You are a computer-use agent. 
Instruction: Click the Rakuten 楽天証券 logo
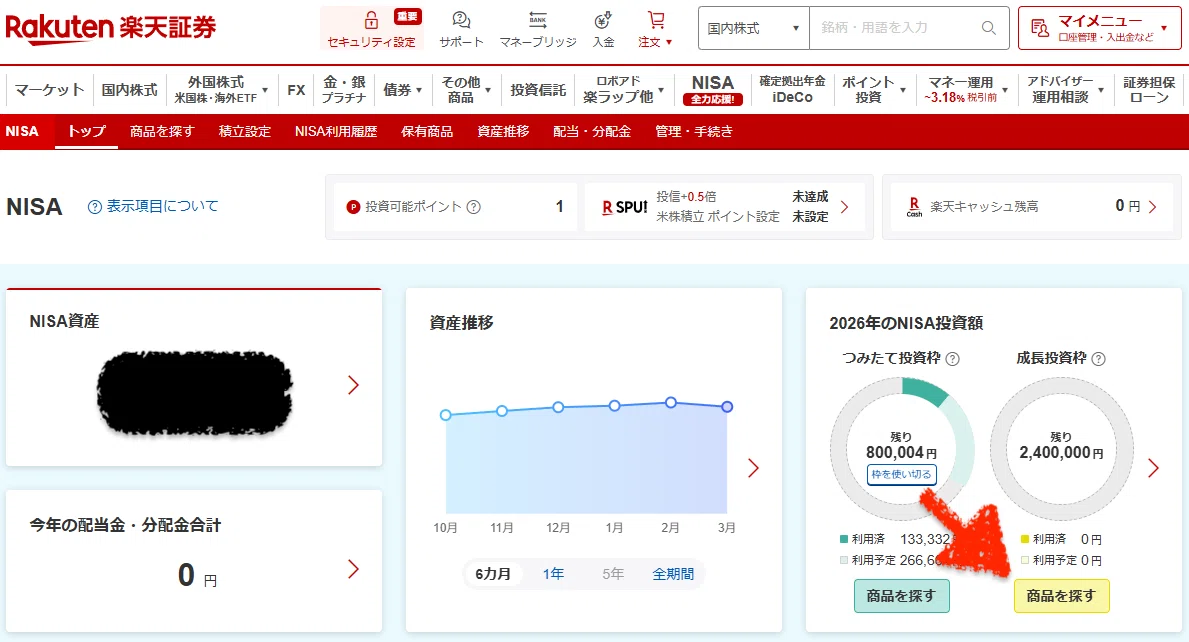(x=111, y=28)
